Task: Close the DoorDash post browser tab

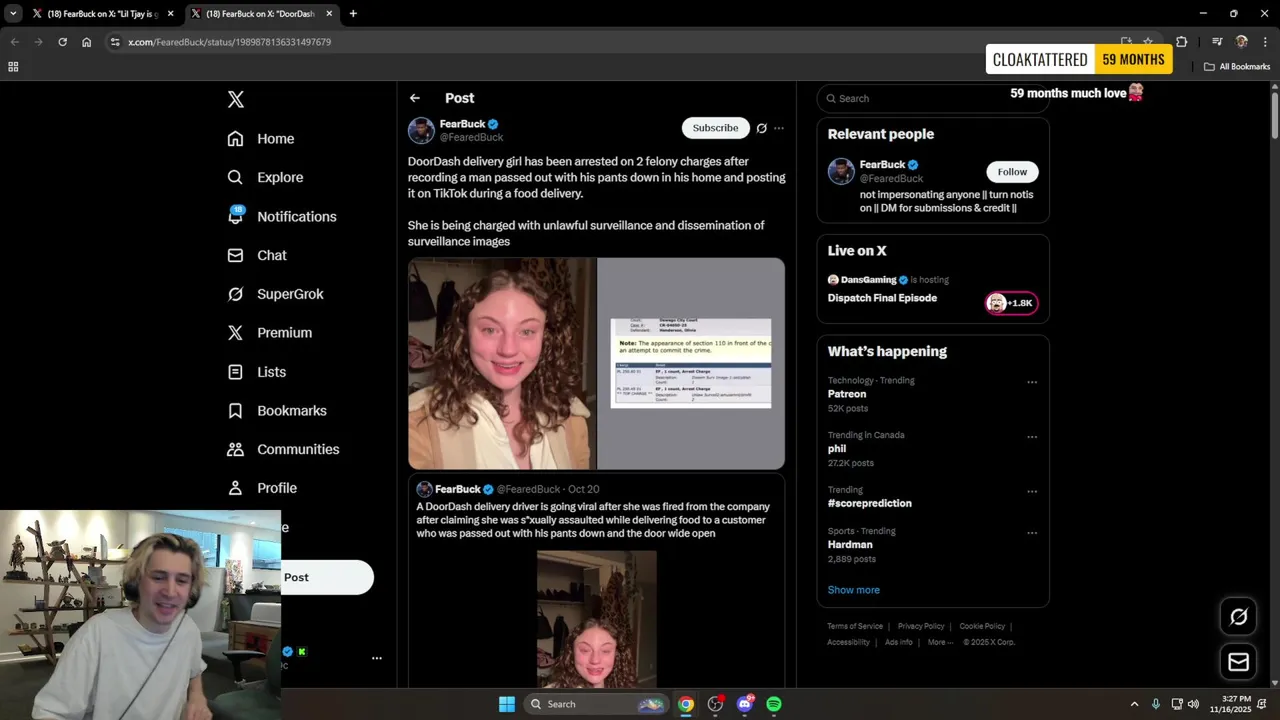Action: pyautogui.click(x=329, y=14)
